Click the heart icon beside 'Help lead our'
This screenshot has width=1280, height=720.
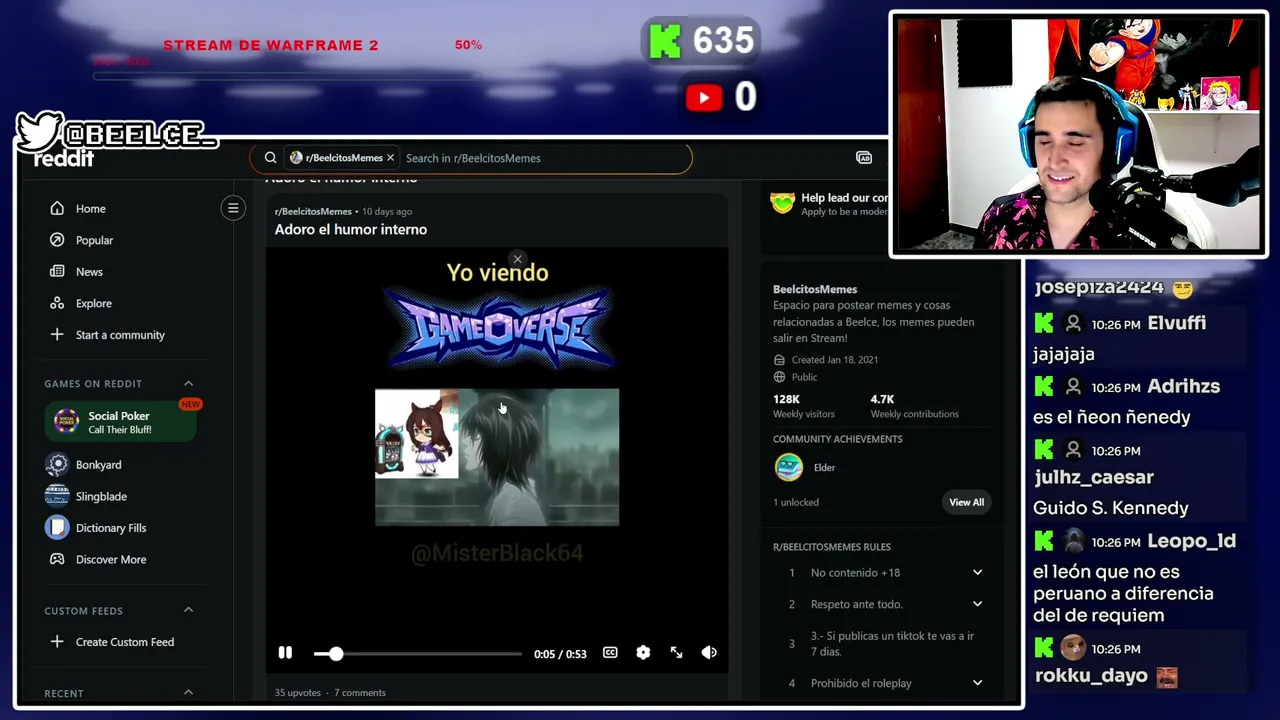pos(782,203)
